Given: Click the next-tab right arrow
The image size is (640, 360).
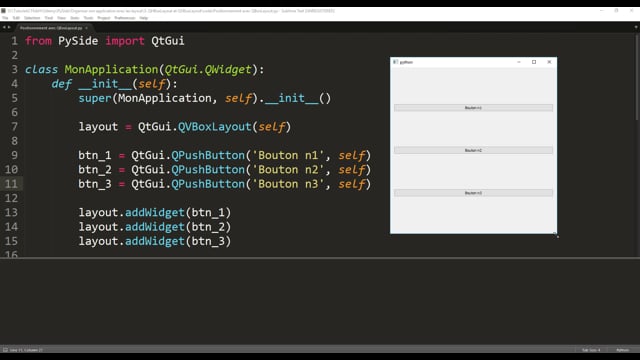Looking at the screenshot, I should (9, 27).
